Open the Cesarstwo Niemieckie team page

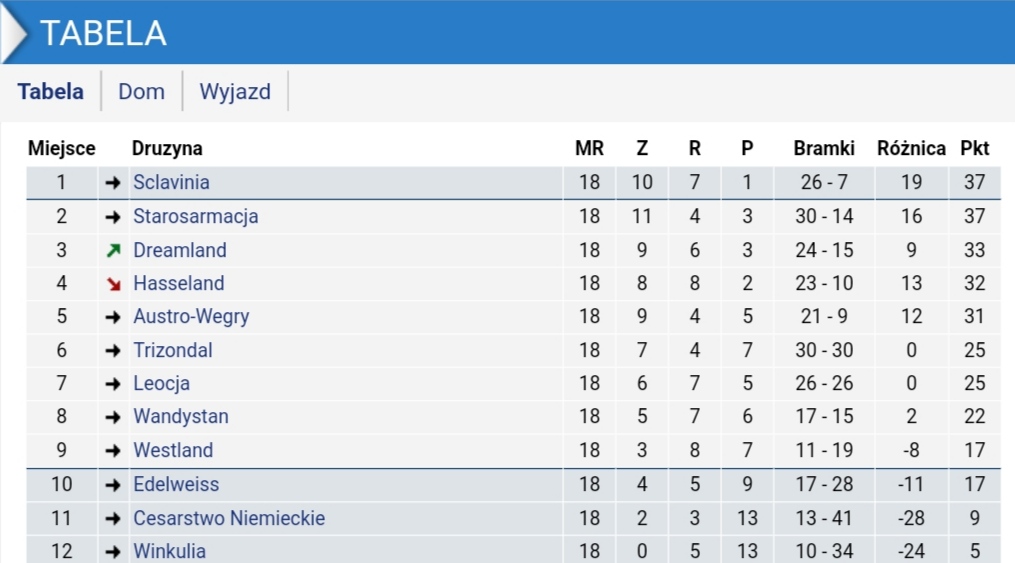229,518
